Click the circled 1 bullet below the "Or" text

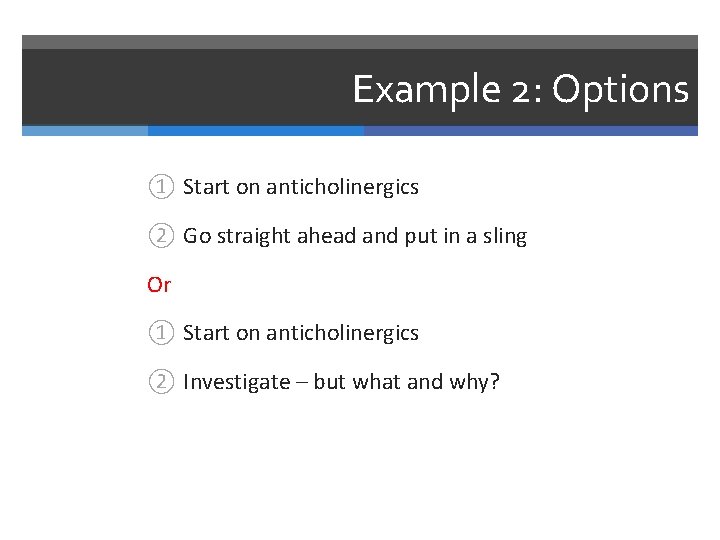click(162, 333)
